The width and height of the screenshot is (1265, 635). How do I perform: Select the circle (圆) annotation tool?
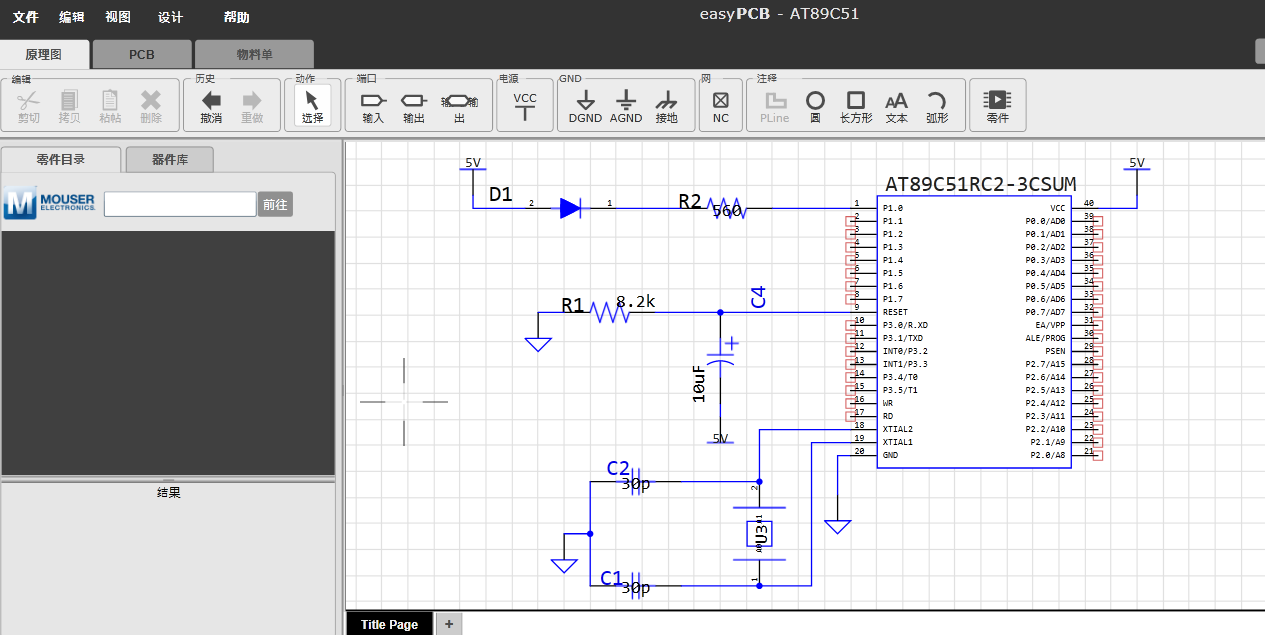tap(815, 100)
